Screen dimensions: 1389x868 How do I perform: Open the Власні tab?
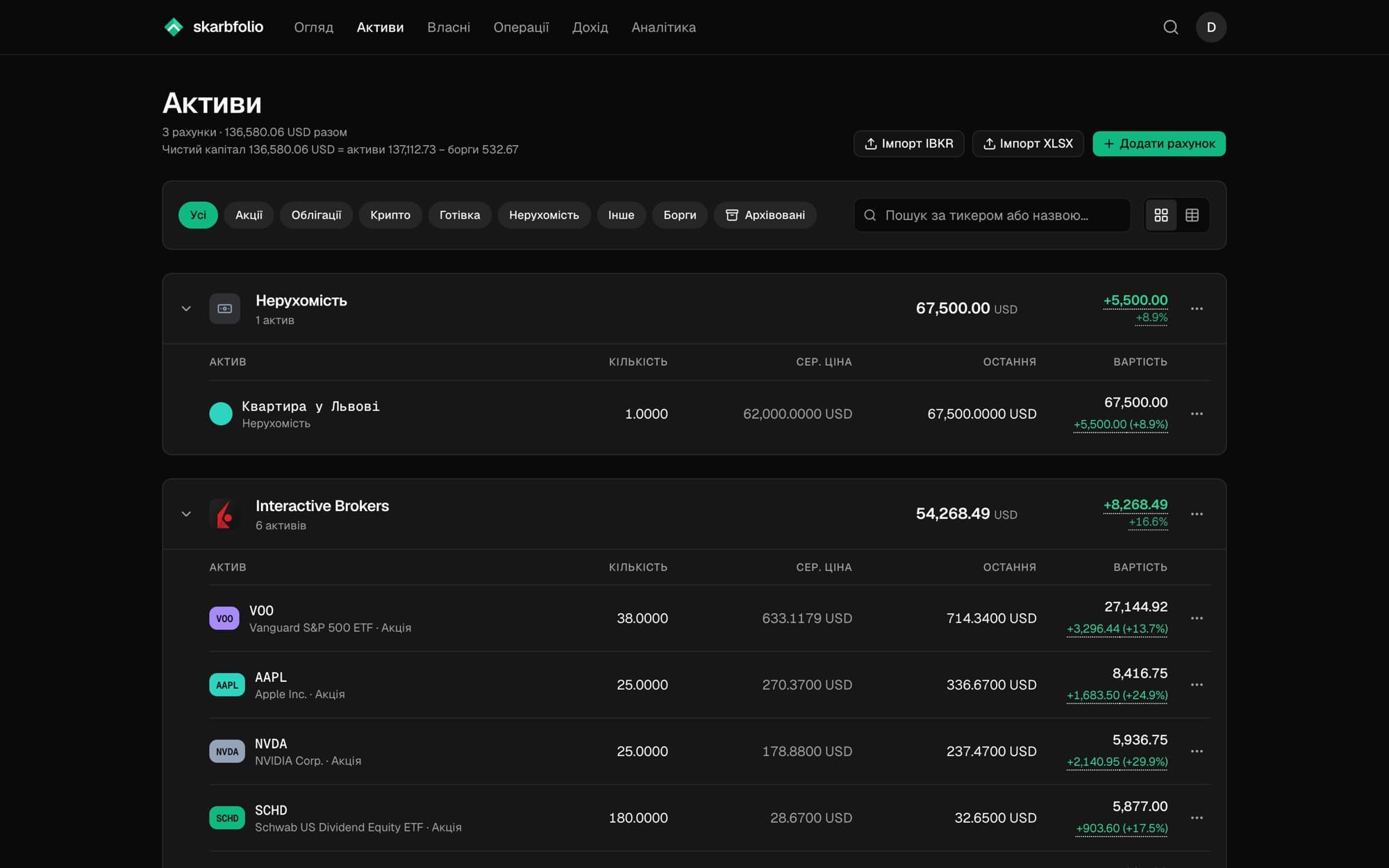(449, 27)
